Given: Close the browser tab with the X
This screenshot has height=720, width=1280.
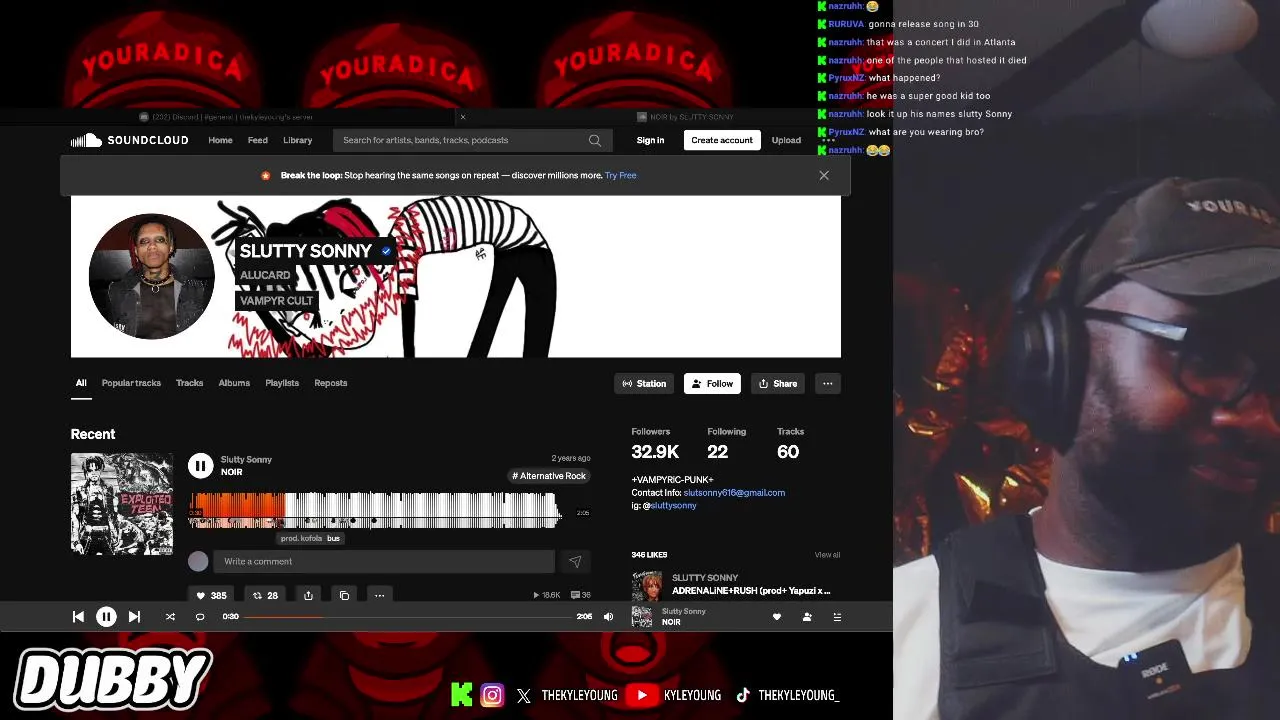Looking at the screenshot, I should coord(462,117).
